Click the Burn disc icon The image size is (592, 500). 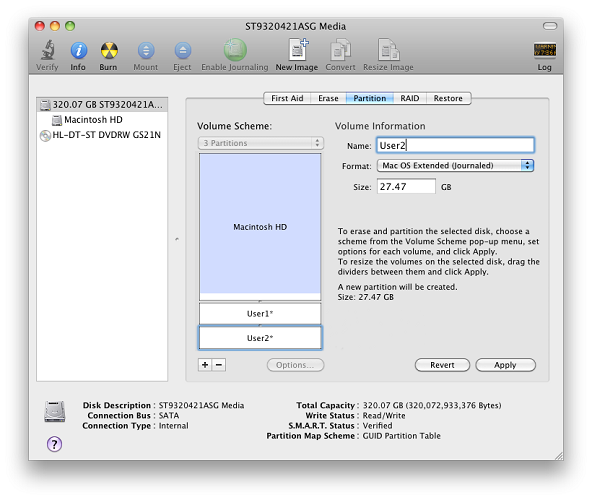109,50
